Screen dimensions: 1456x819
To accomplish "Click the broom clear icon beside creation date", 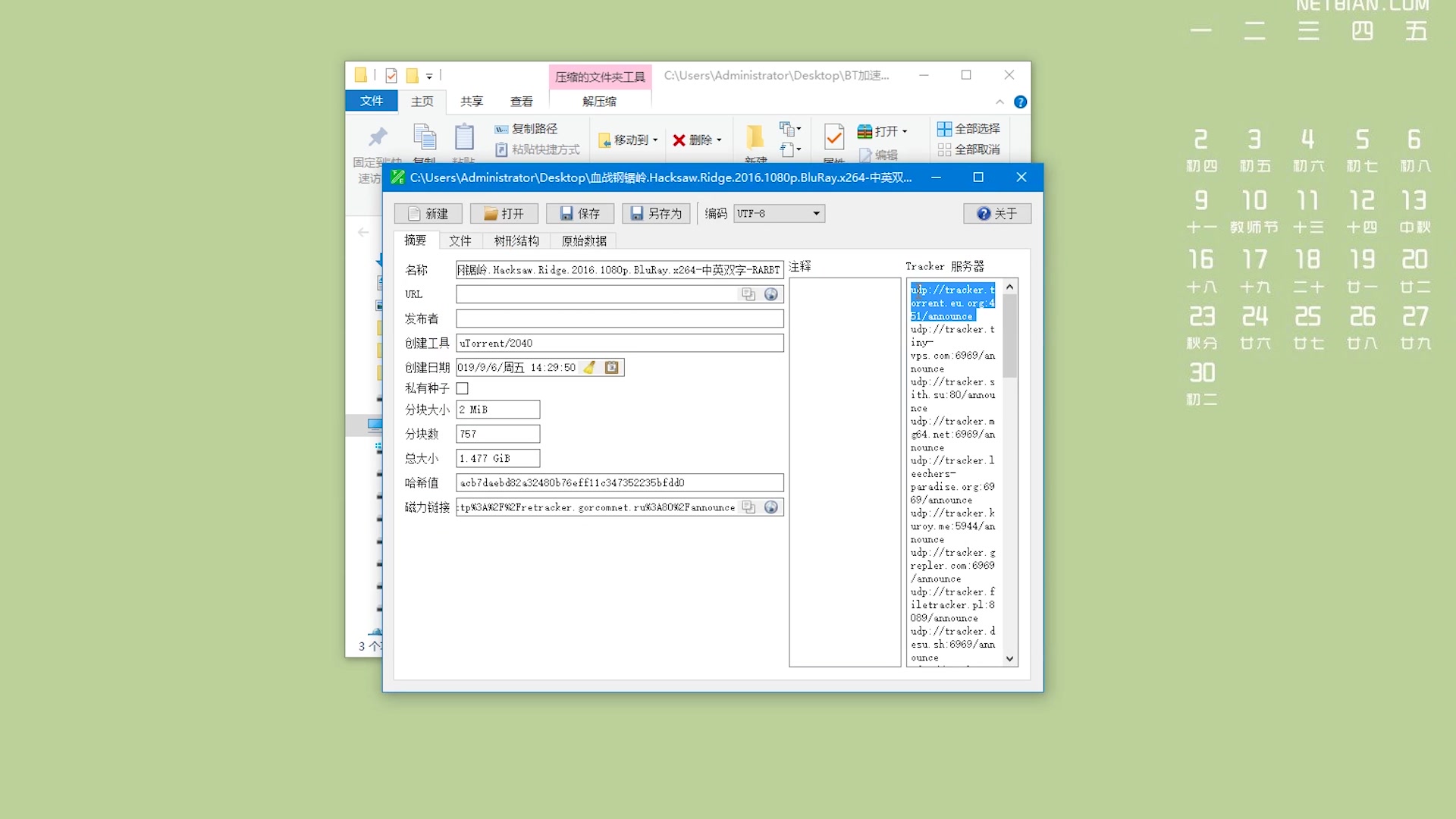I will pos(590,367).
